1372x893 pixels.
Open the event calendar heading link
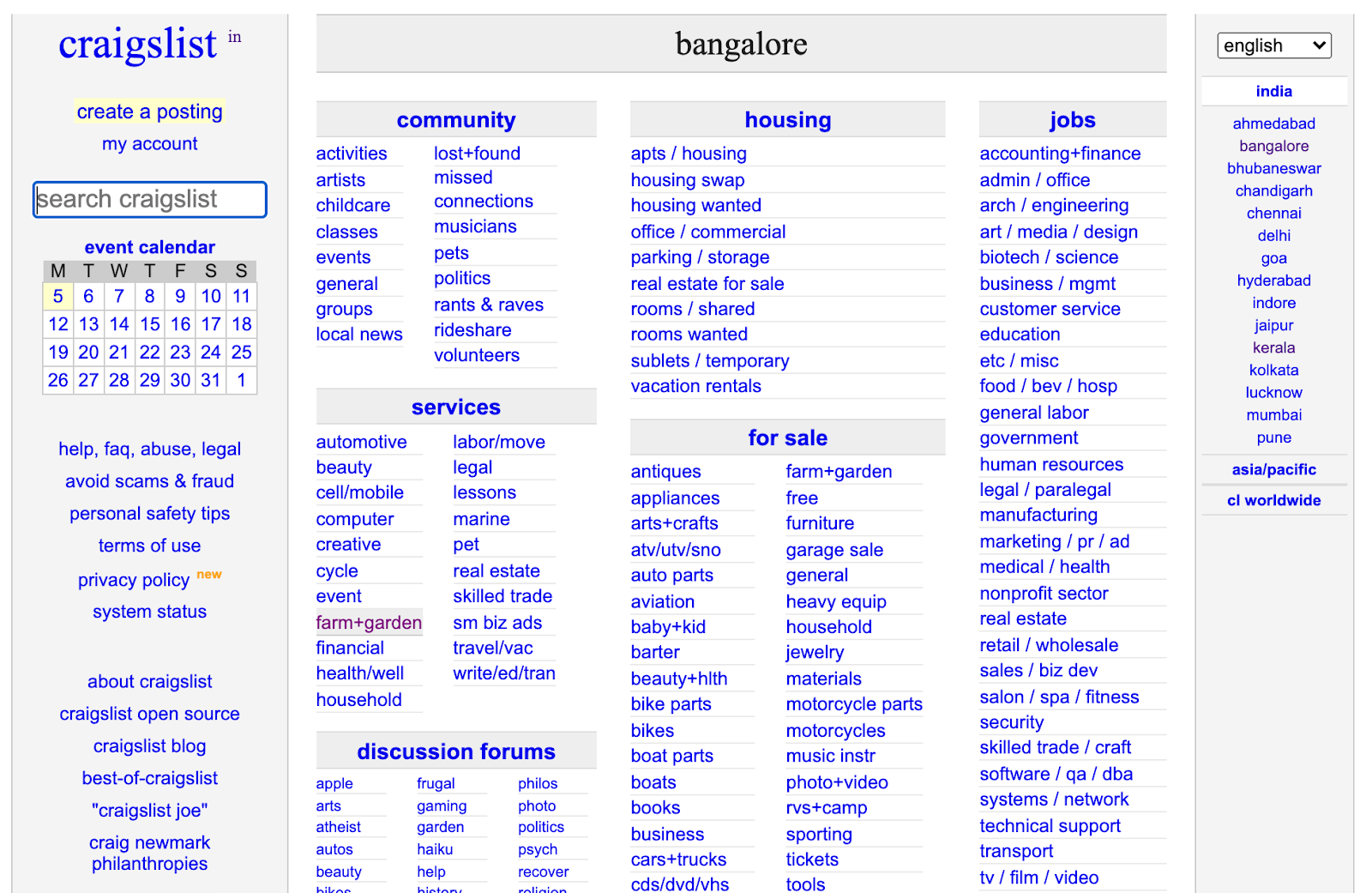coord(150,247)
